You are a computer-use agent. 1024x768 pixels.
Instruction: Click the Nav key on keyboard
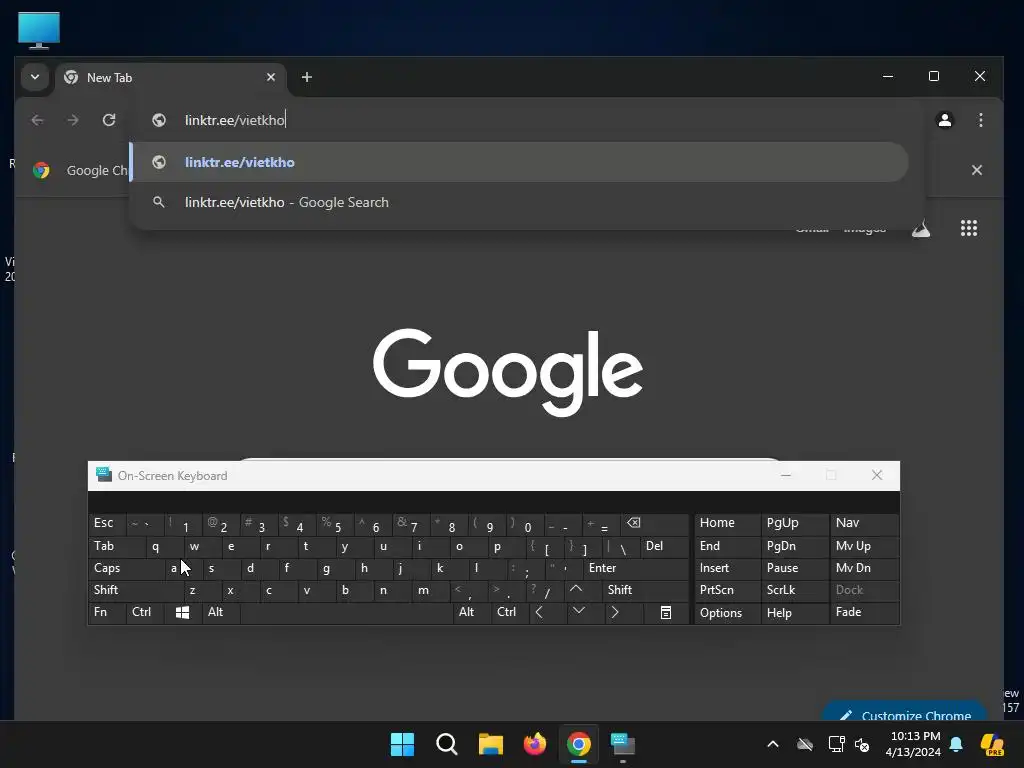[864, 524]
